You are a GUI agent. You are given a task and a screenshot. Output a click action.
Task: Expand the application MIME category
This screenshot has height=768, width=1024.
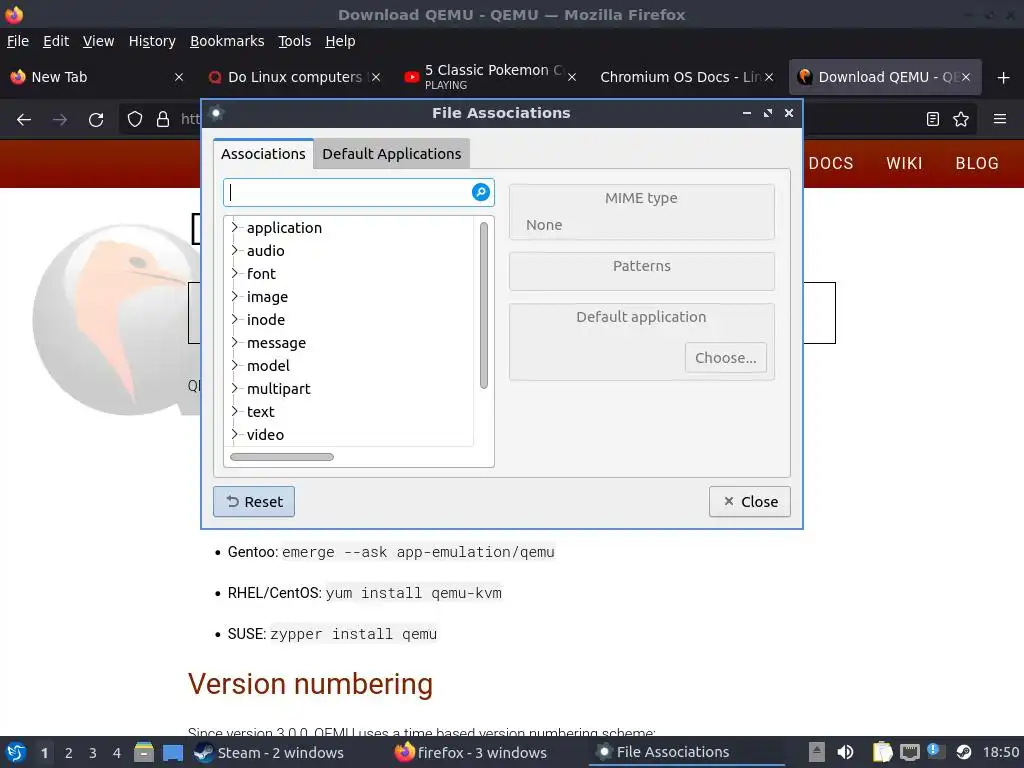[234, 227]
